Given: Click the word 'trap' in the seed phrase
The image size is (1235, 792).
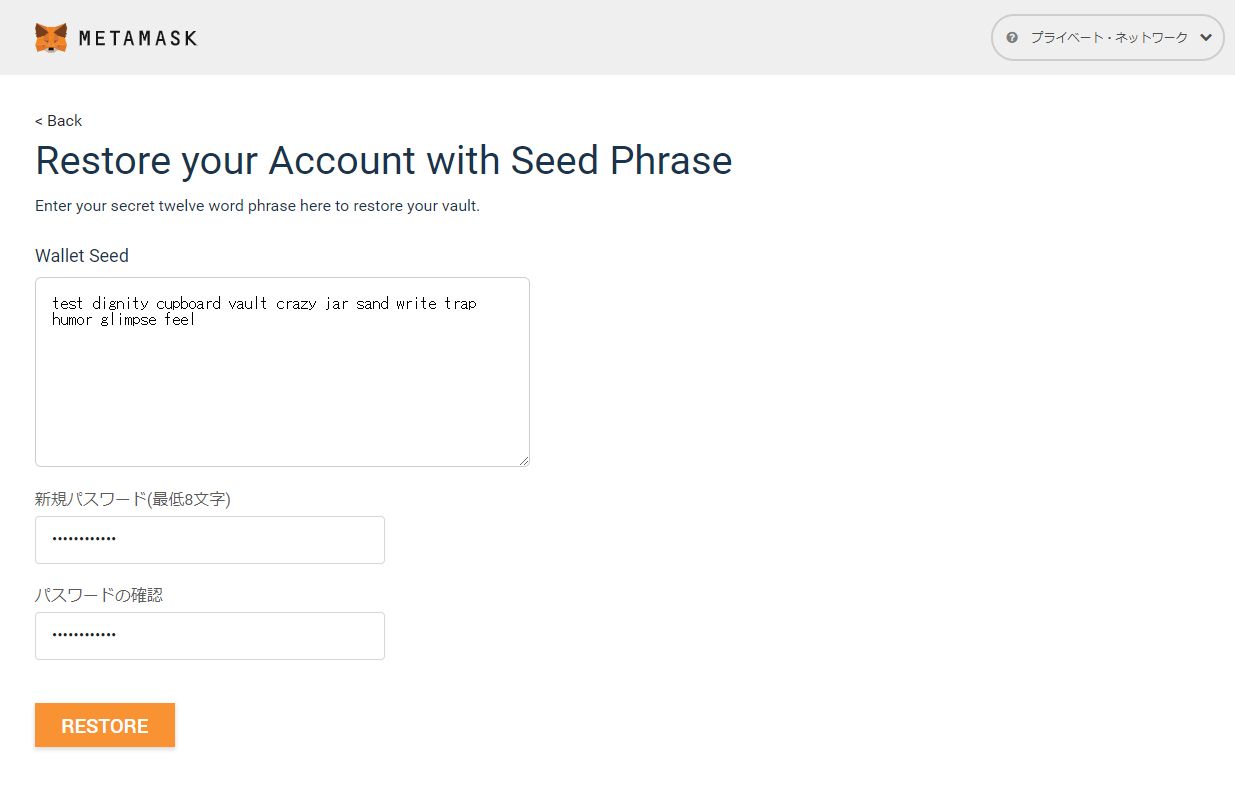Looking at the screenshot, I should (460, 303).
